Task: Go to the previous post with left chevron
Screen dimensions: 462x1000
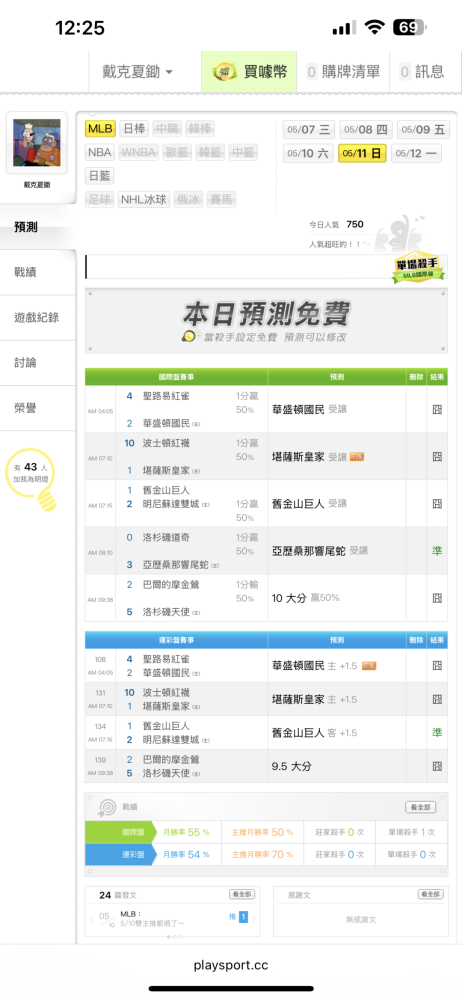Action: click(91, 919)
